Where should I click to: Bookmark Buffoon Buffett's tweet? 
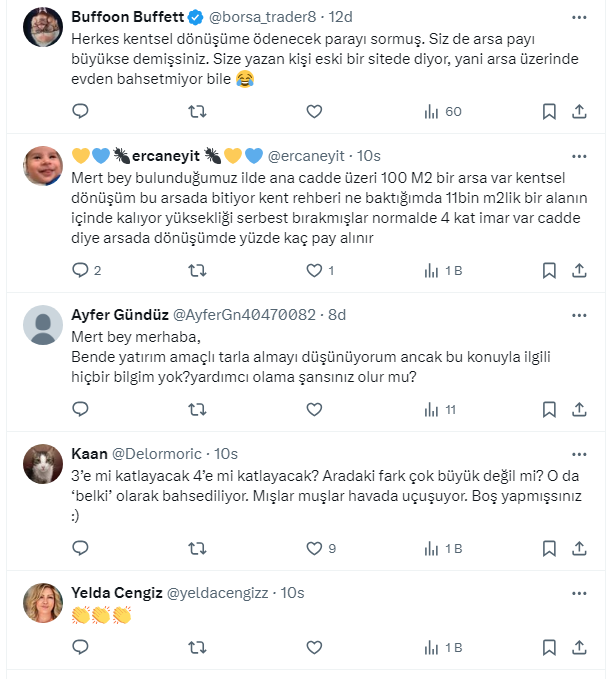548,111
